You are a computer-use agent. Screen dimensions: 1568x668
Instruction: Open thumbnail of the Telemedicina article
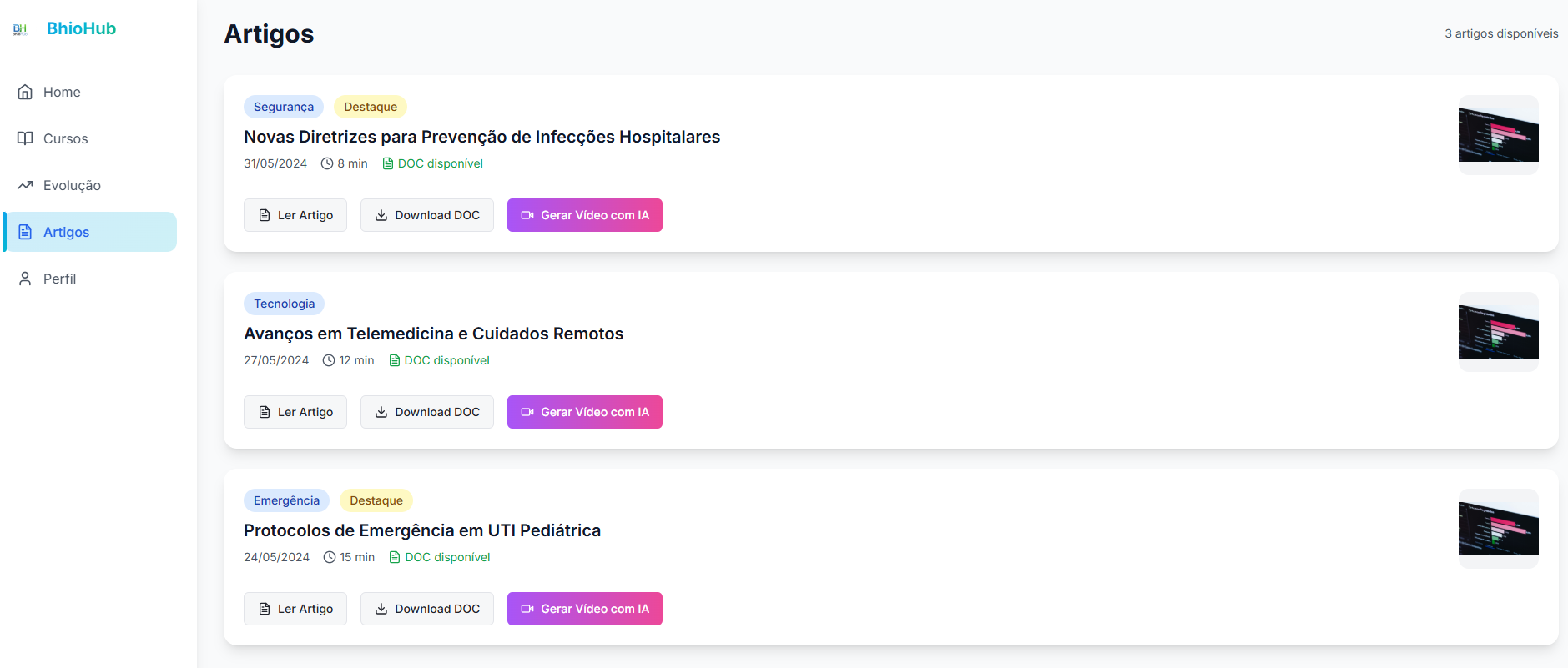click(x=1499, y=332)
